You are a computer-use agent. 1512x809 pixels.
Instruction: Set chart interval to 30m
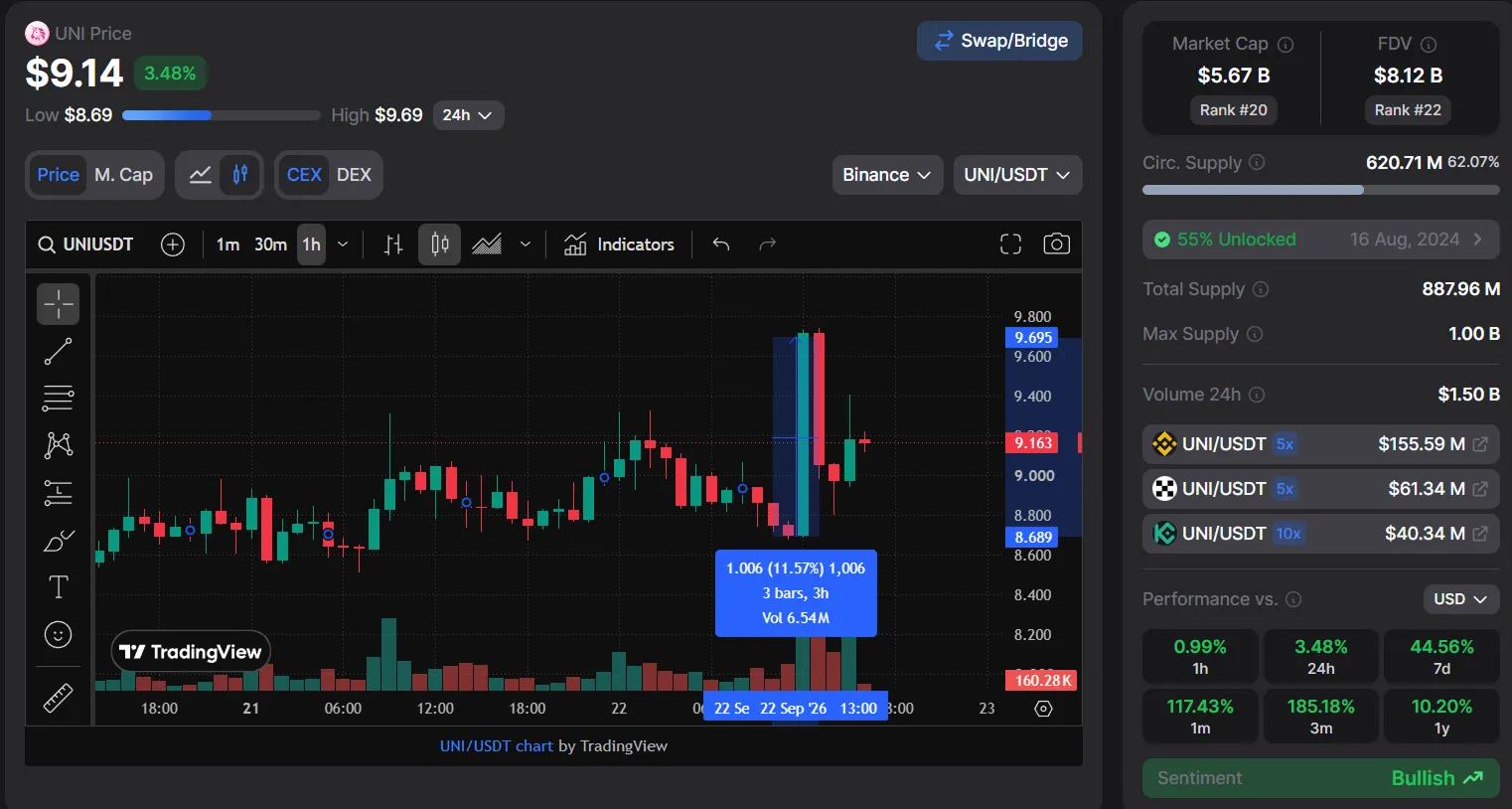[x=270, y=244]
